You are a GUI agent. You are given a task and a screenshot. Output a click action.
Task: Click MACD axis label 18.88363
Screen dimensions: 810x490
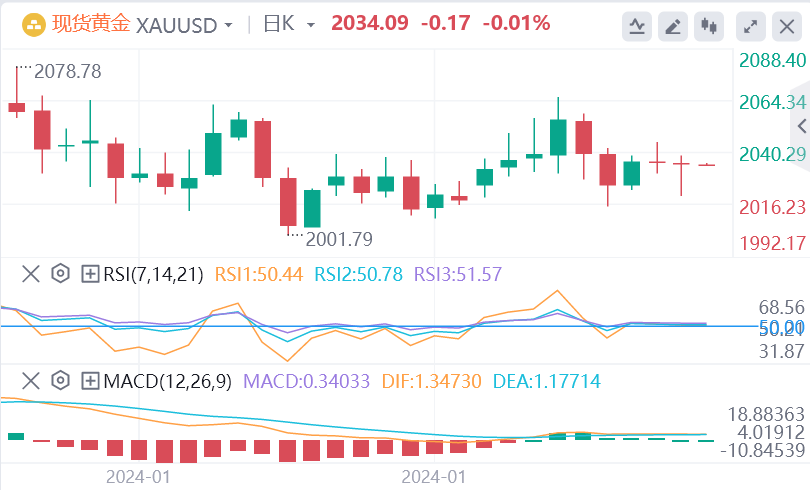766,414
